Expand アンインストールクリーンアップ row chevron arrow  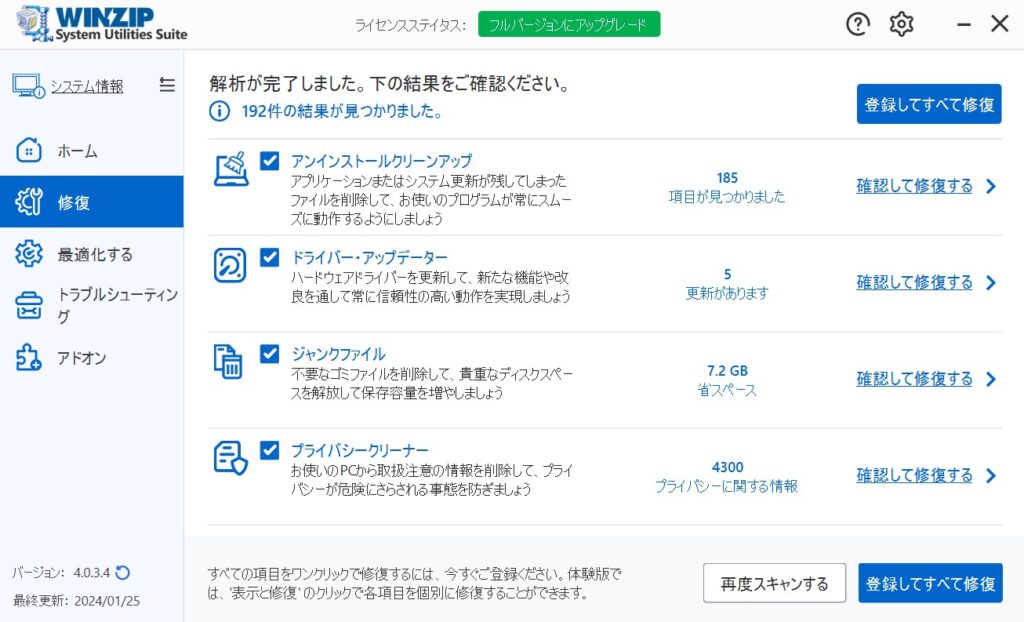(x=991, y=186)
